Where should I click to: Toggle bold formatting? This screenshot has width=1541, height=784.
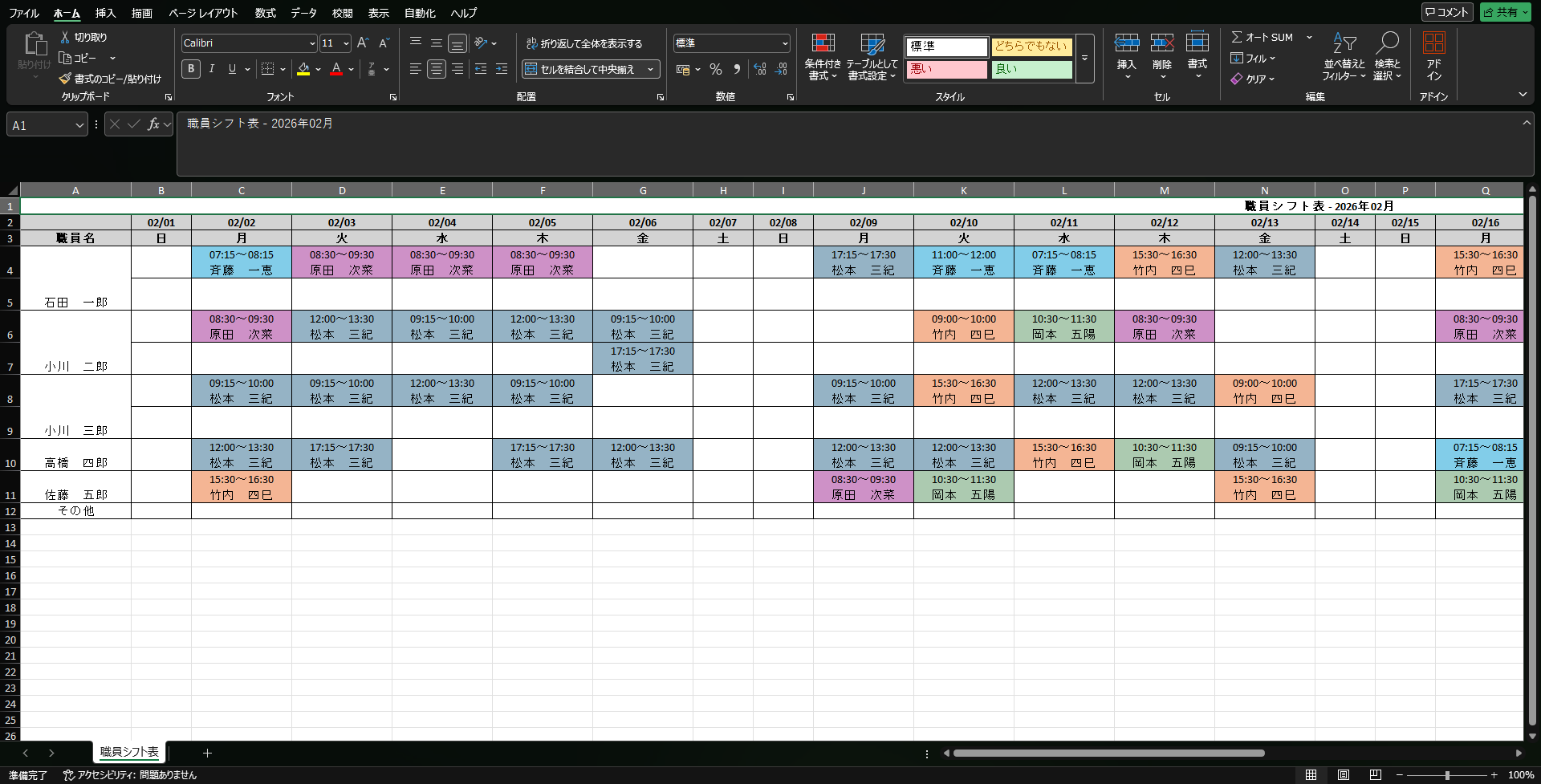190,70
